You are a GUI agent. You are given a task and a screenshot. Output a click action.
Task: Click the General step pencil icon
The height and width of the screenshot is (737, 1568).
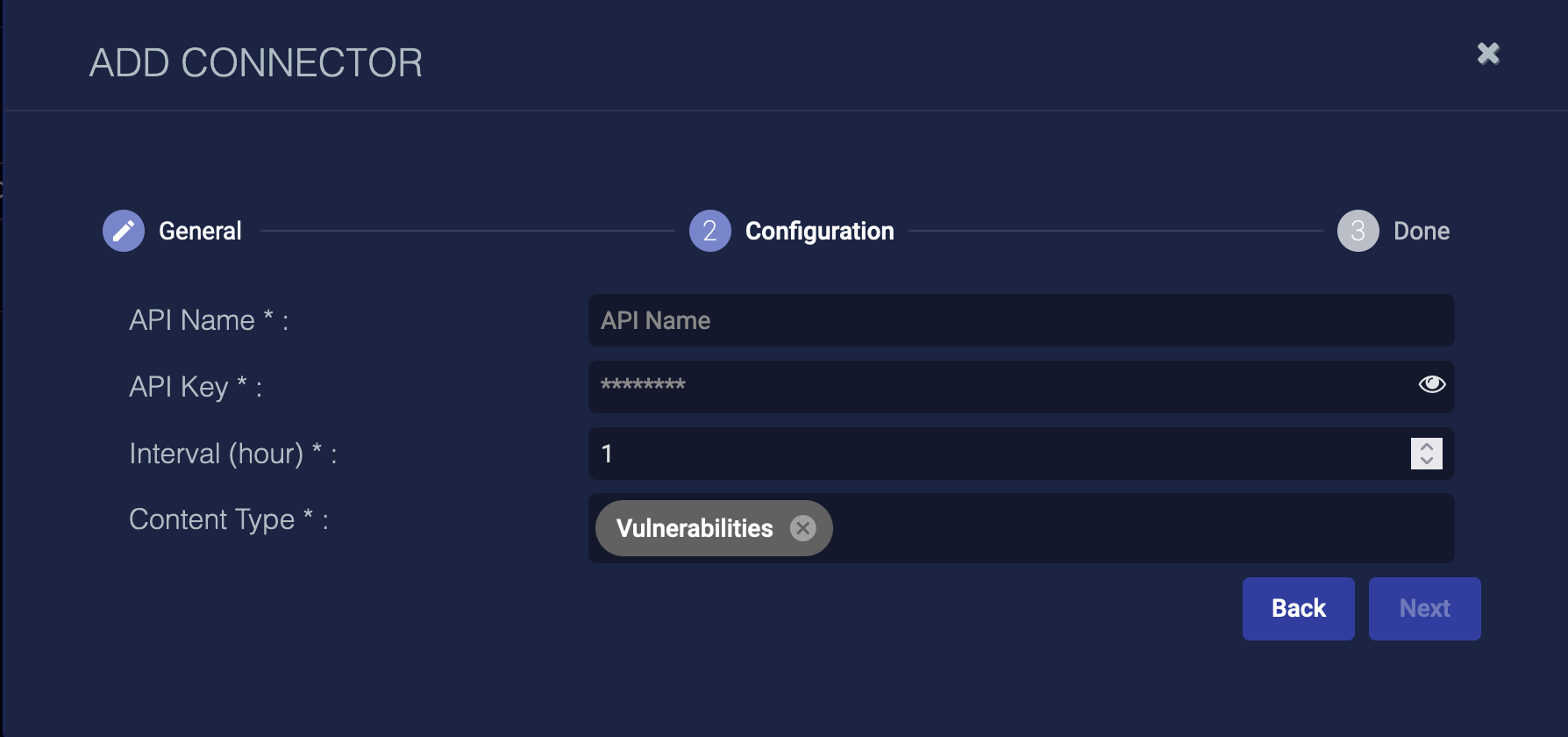(124, 231)
